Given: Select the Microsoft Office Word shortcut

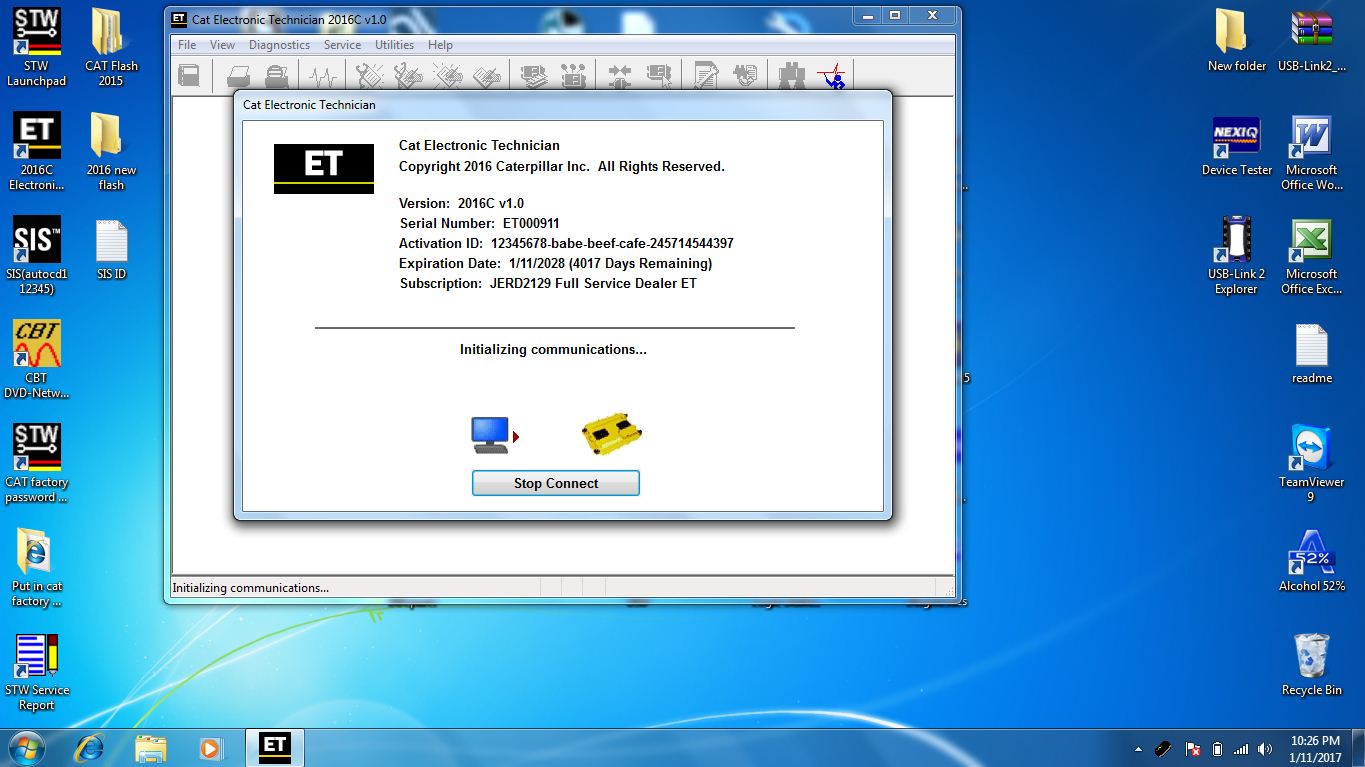Looking at the screenshot, I should coord(1311,151).
